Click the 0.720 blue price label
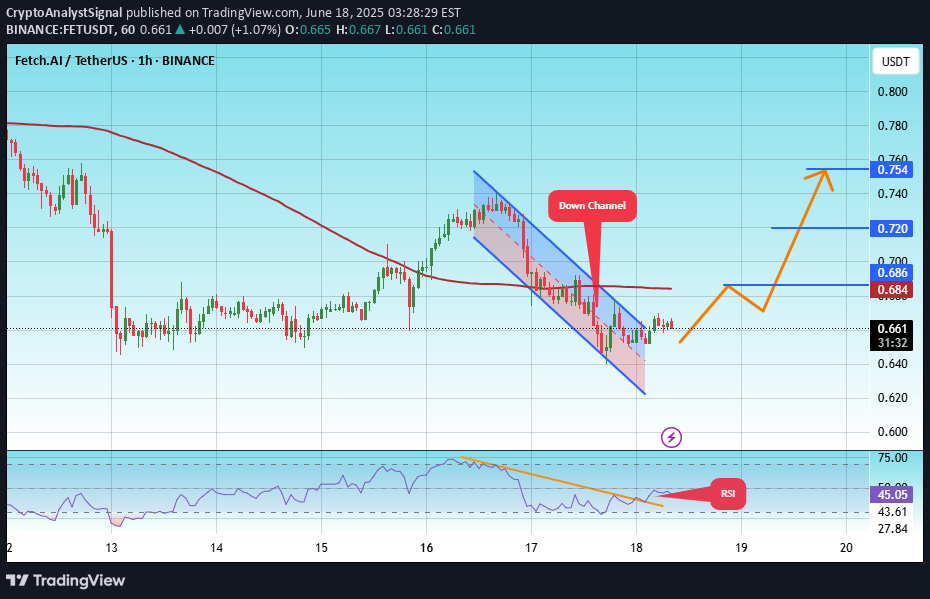The height and width of the screenshot is (599, 930). [x=893, y=228]
